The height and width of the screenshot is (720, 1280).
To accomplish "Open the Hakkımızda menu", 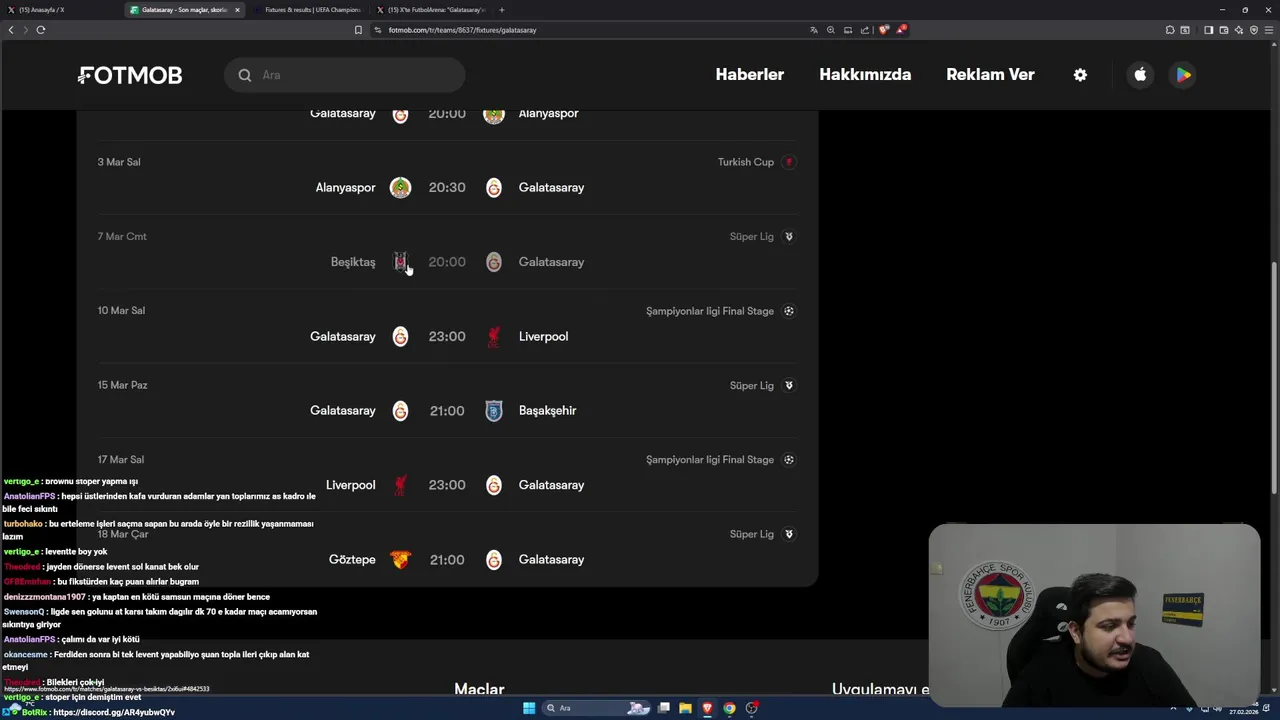I will (x=865, y=75).
